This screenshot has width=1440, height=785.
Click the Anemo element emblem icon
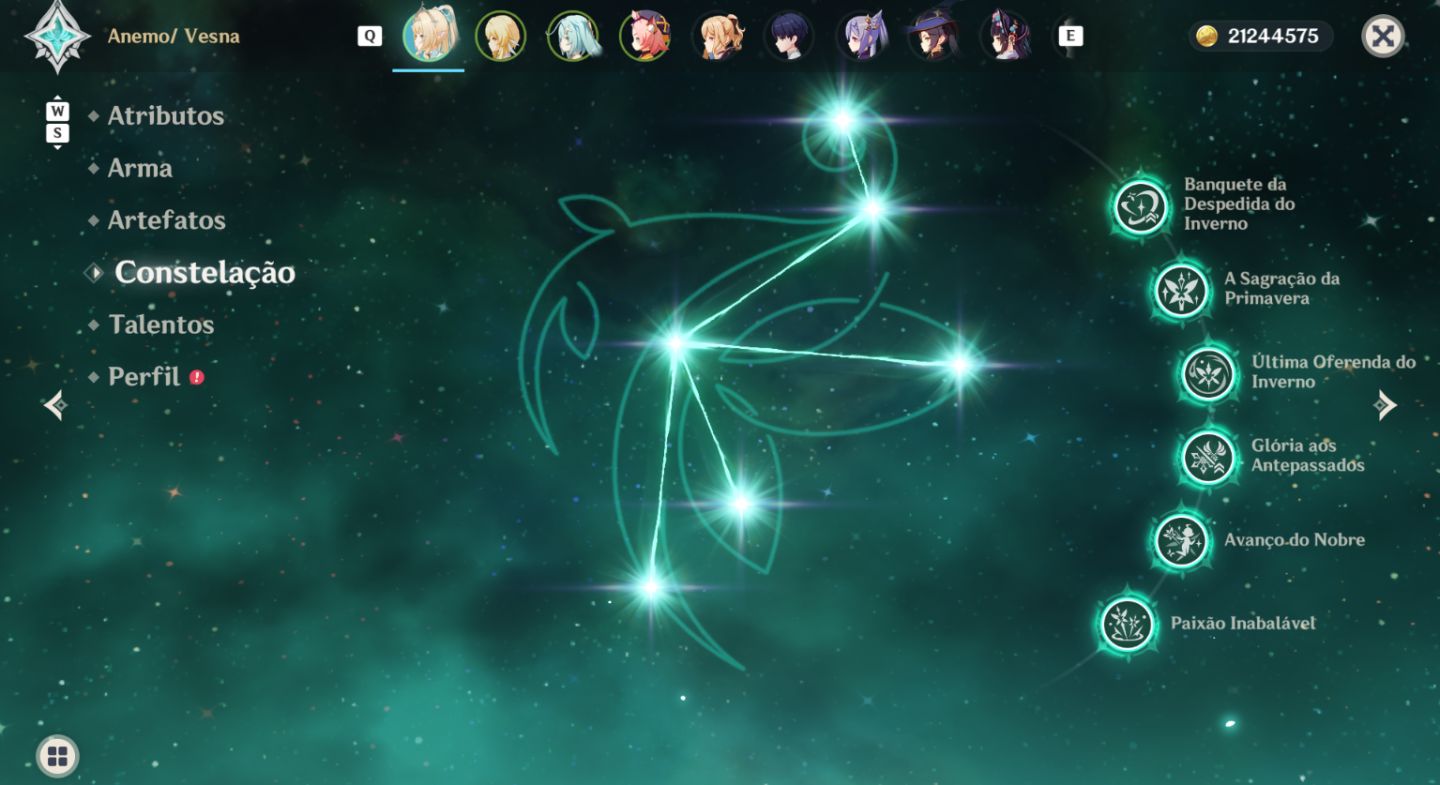[x=57, y=37]
